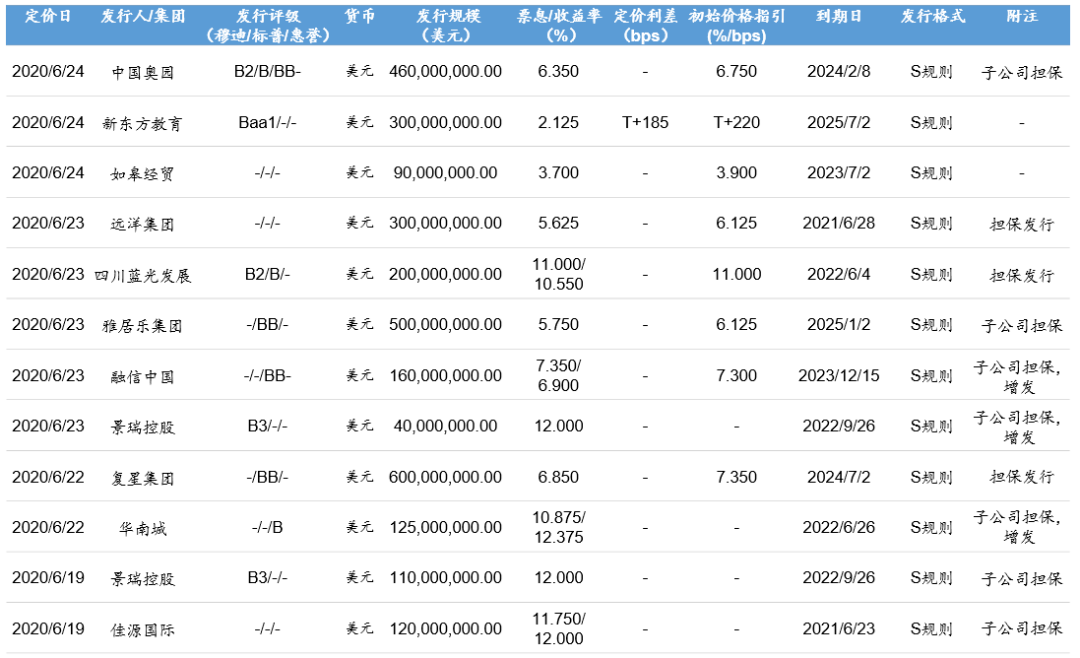
Task: Click initial guidance 3.900
Action: coord(737,173)
